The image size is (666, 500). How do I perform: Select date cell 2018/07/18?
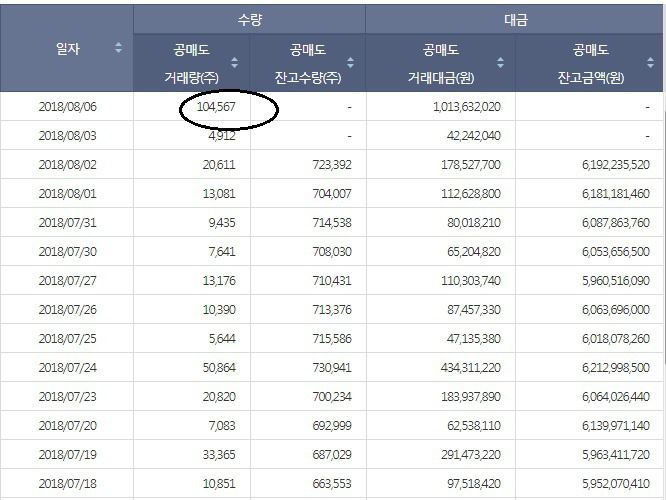point(68,483)
